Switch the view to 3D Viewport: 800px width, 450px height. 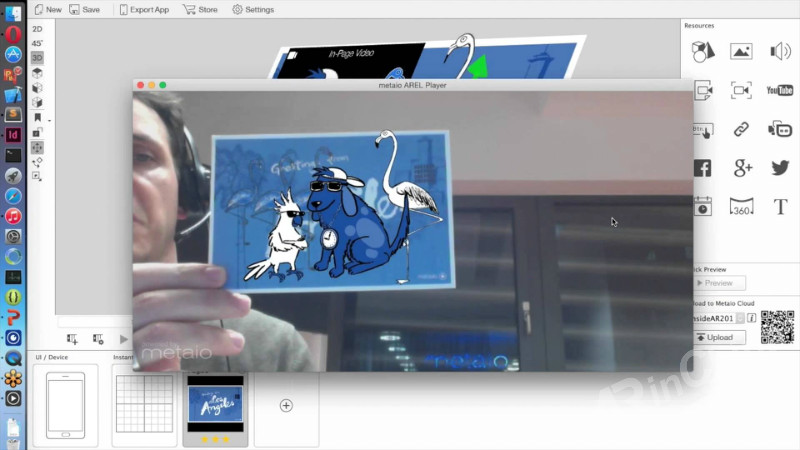37,58
